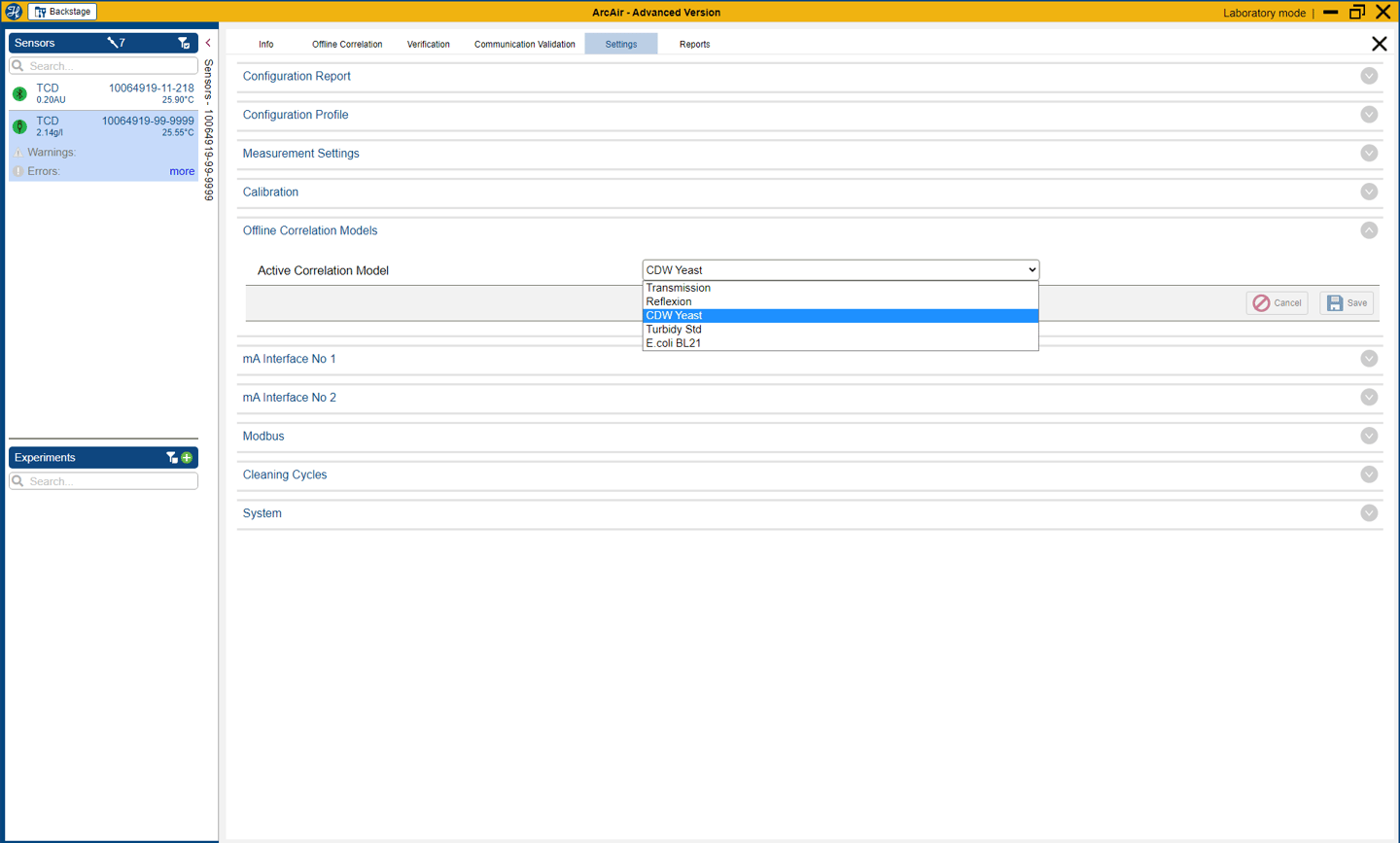This screenshot has width=1400, height=843.
Task: Collapse the Offline Correlation Models section
Action: [x=1369, y=230]
